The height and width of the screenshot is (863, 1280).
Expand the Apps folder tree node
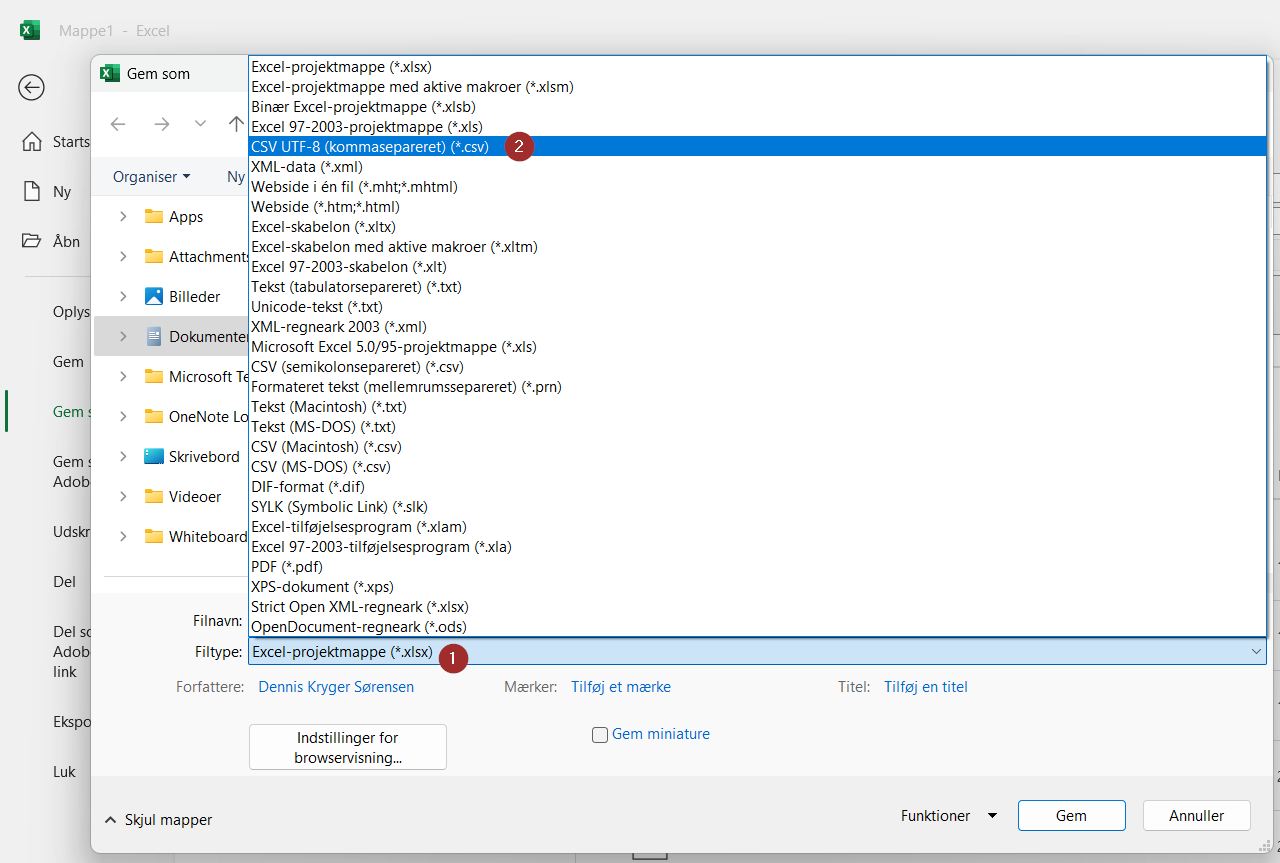[x=123, y=216]
